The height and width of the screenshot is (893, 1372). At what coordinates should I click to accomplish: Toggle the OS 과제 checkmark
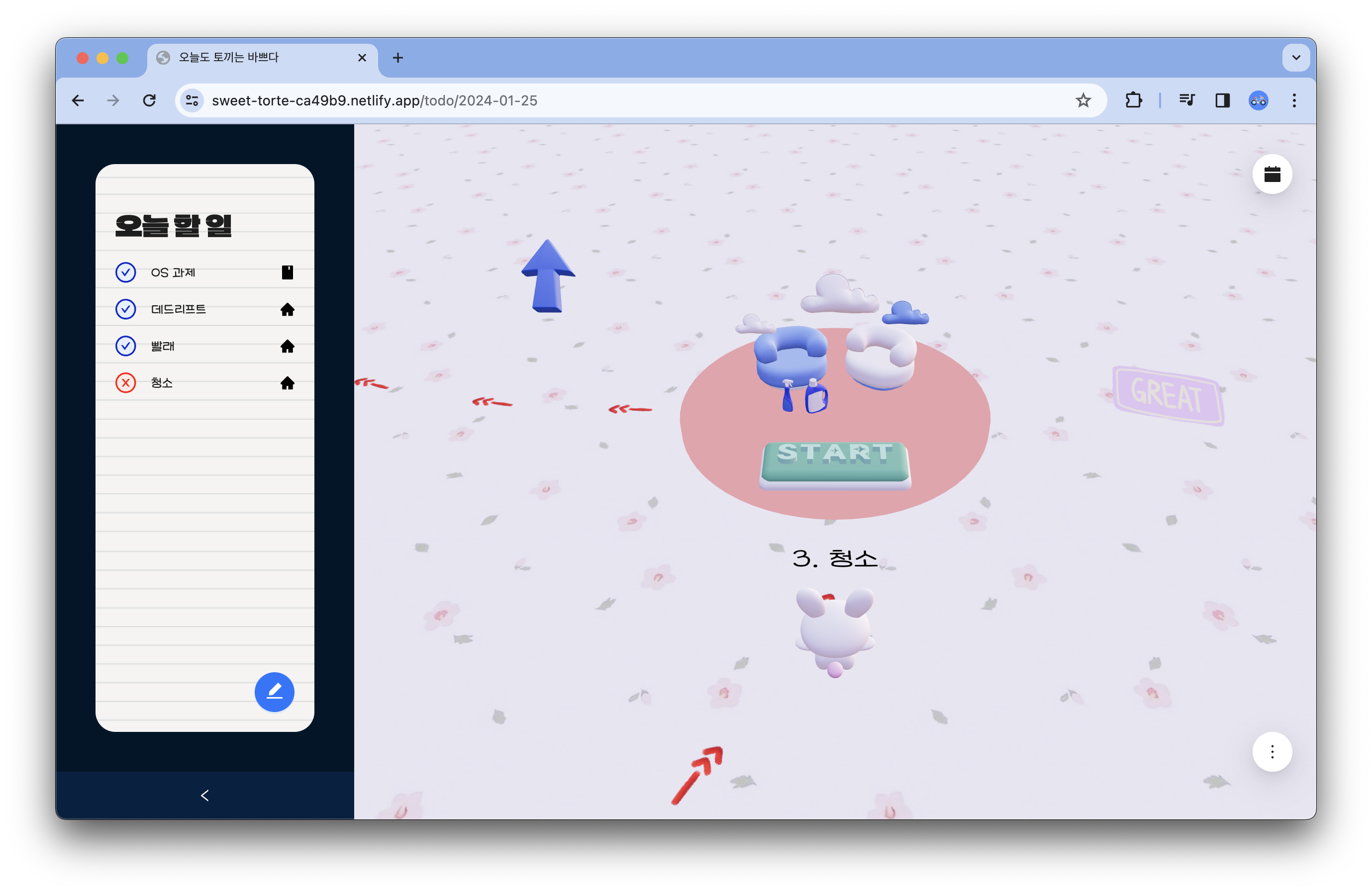126,272
